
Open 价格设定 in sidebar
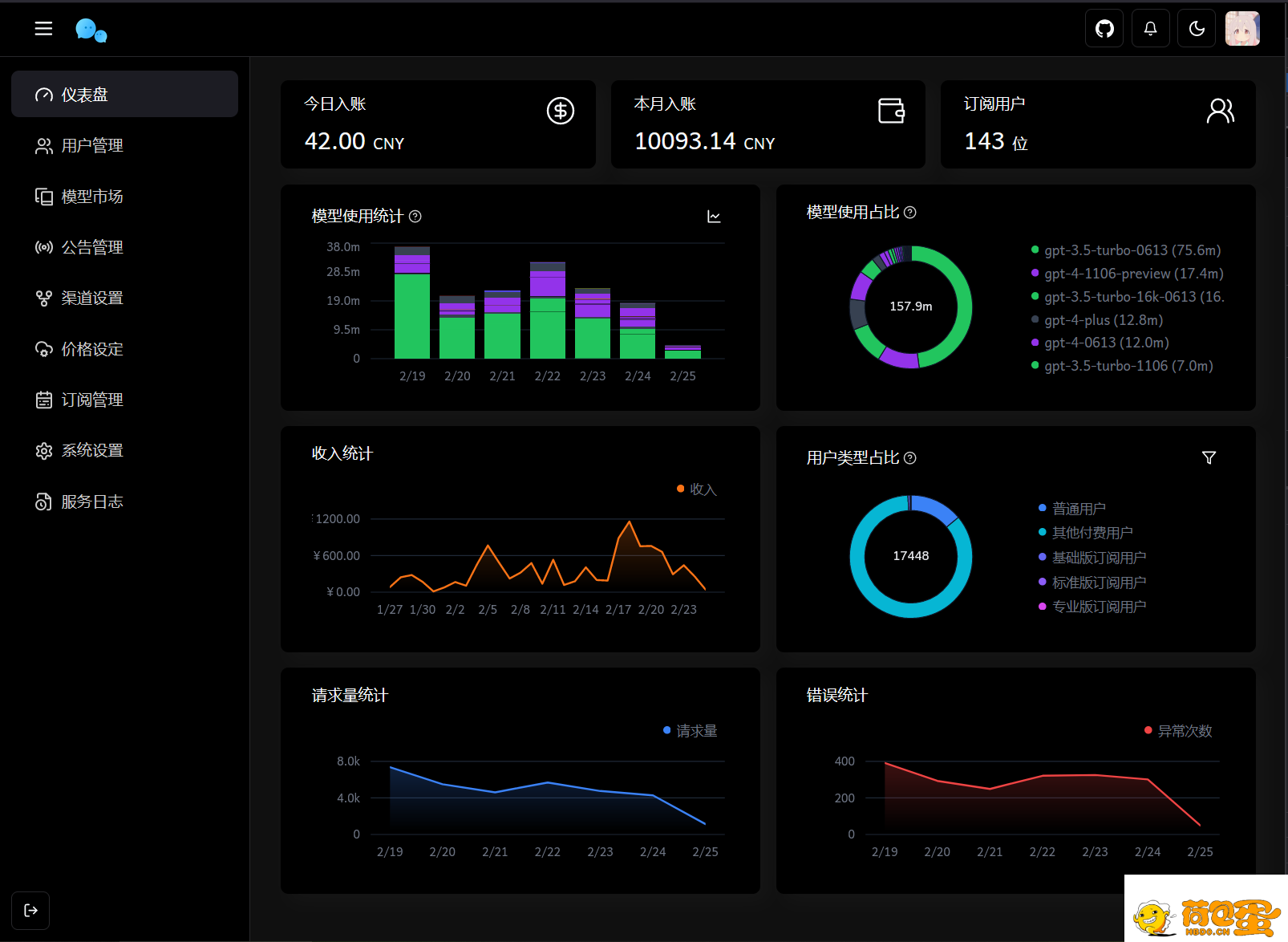124,349
